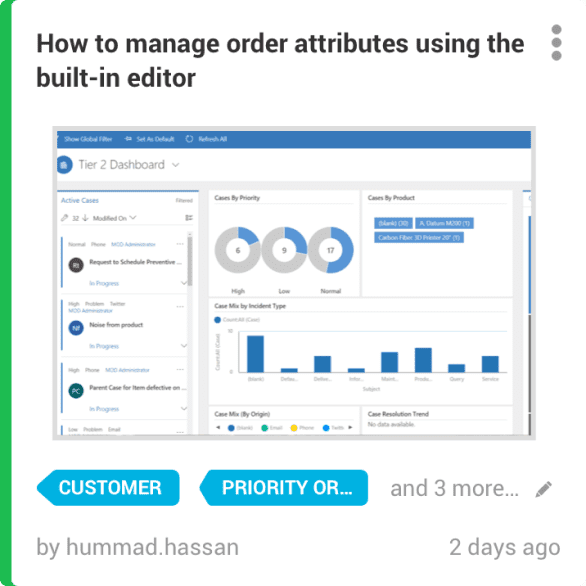The image size is (586, 586).
Task: Select the CUSTOMER tag
Action: coord(108,488)
